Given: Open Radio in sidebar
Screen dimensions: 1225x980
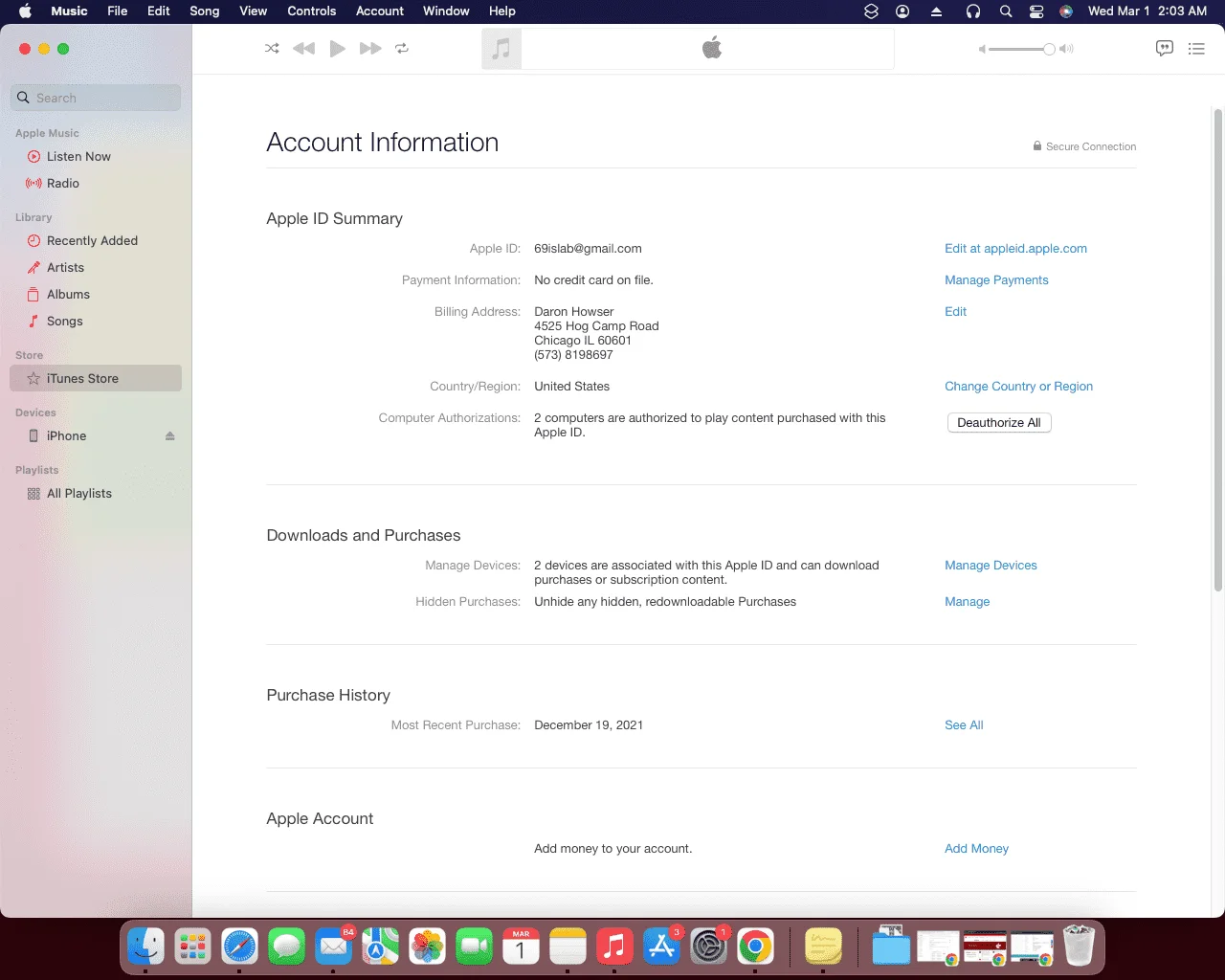Looking at the screenshot, I should pos(63,183).
